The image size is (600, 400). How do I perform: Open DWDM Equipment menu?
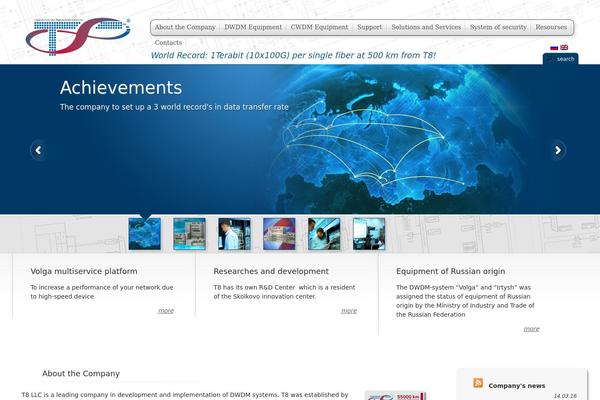(x=253, y=27)
